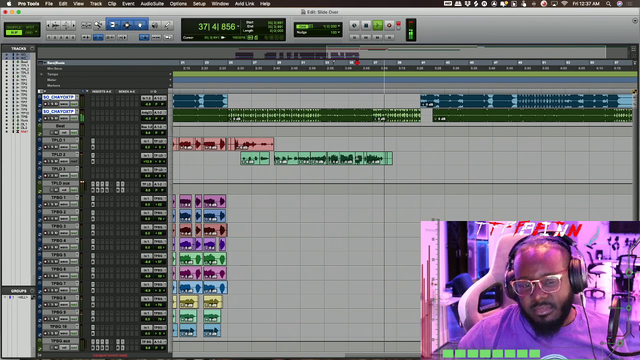Open macOS Spotlight search
Viewport: 640px width, 360px height.
coord(608,4)
